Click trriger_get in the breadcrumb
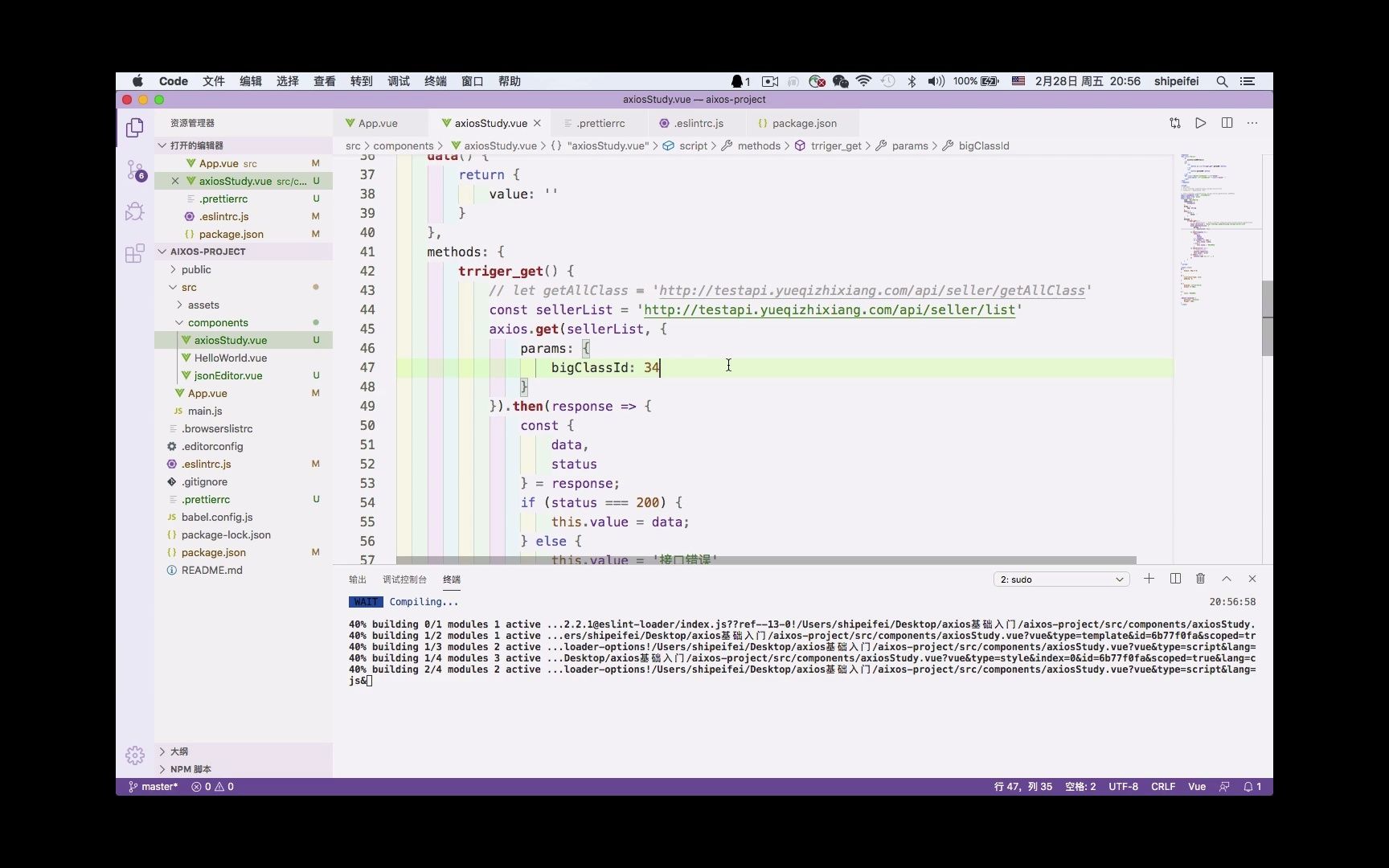Viewport: 1389px width, 868px height. coord(836,145)
